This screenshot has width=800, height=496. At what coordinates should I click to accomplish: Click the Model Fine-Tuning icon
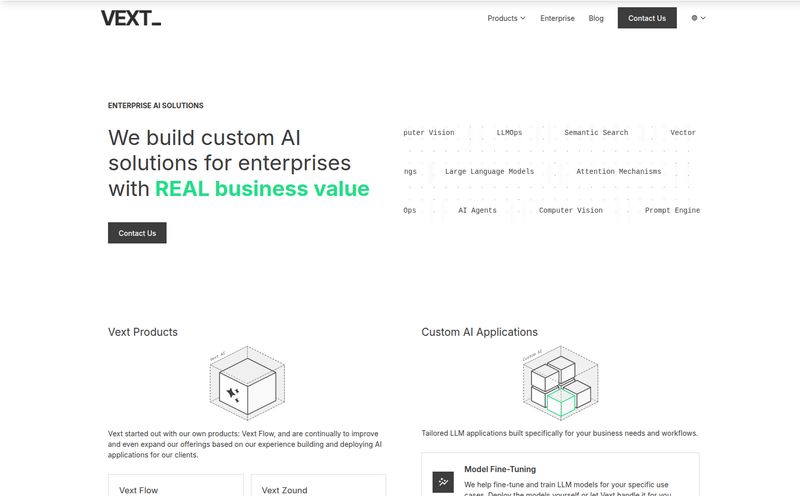click(443, 482)
